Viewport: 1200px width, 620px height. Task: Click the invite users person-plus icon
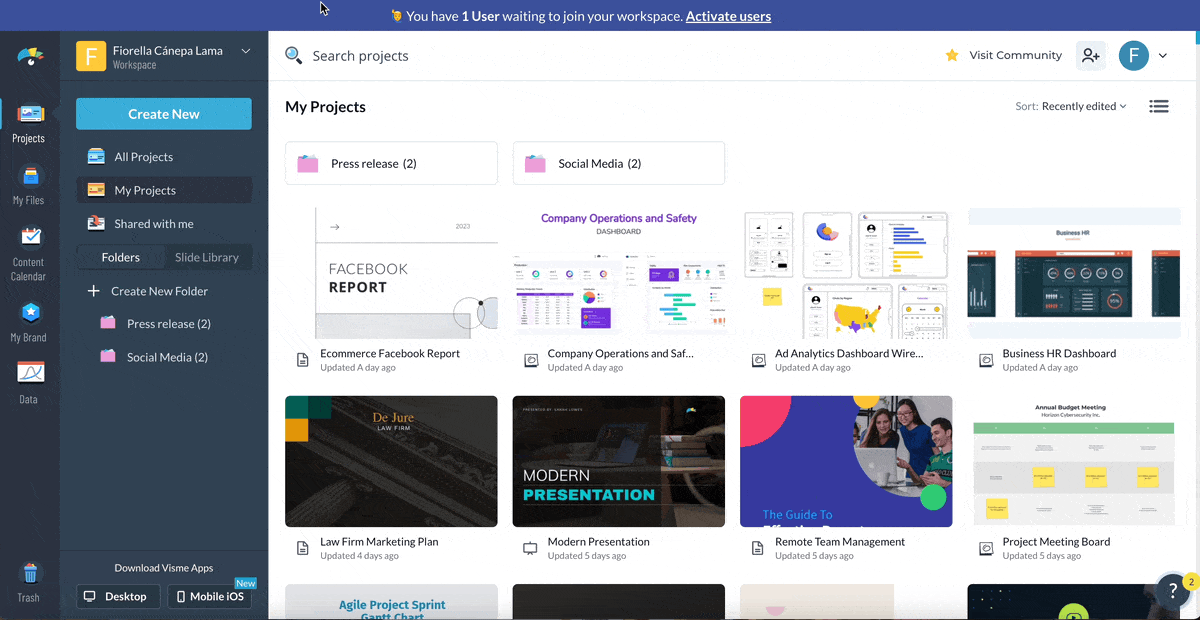1091,56
